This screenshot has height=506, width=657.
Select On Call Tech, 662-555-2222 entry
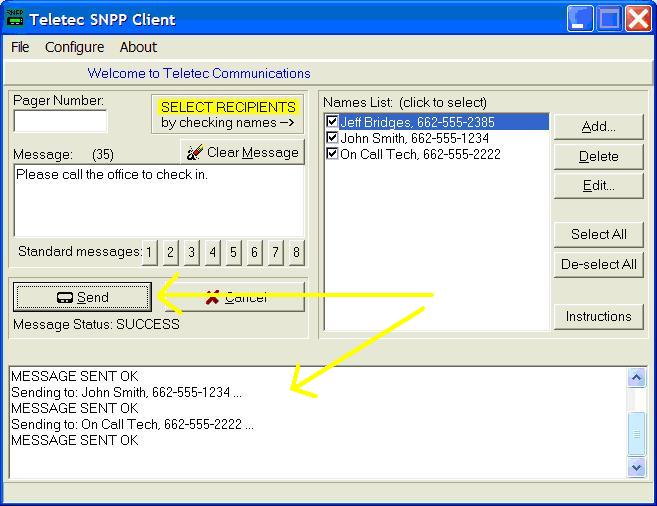coord(437,154)
